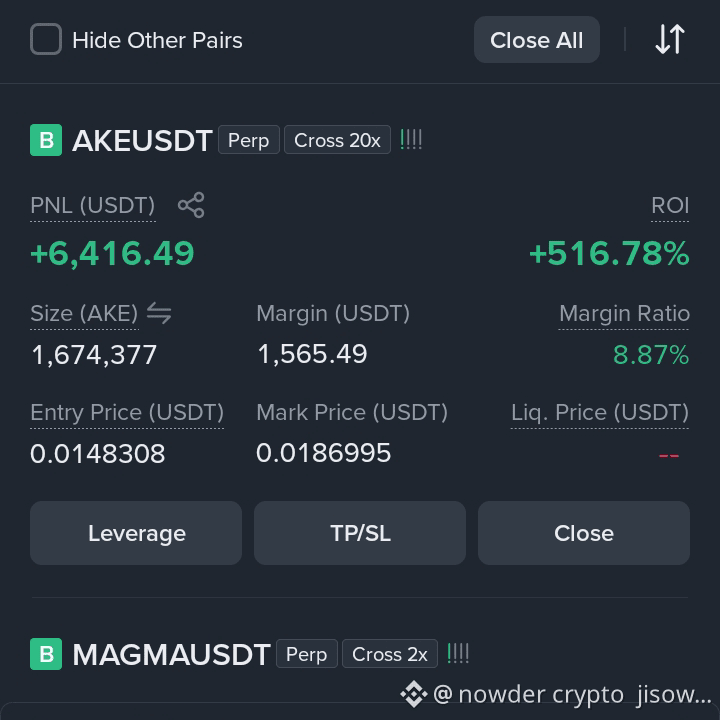Open the sort order arrows icon
This screenshot has width=720, height=720.
point(670,39)
